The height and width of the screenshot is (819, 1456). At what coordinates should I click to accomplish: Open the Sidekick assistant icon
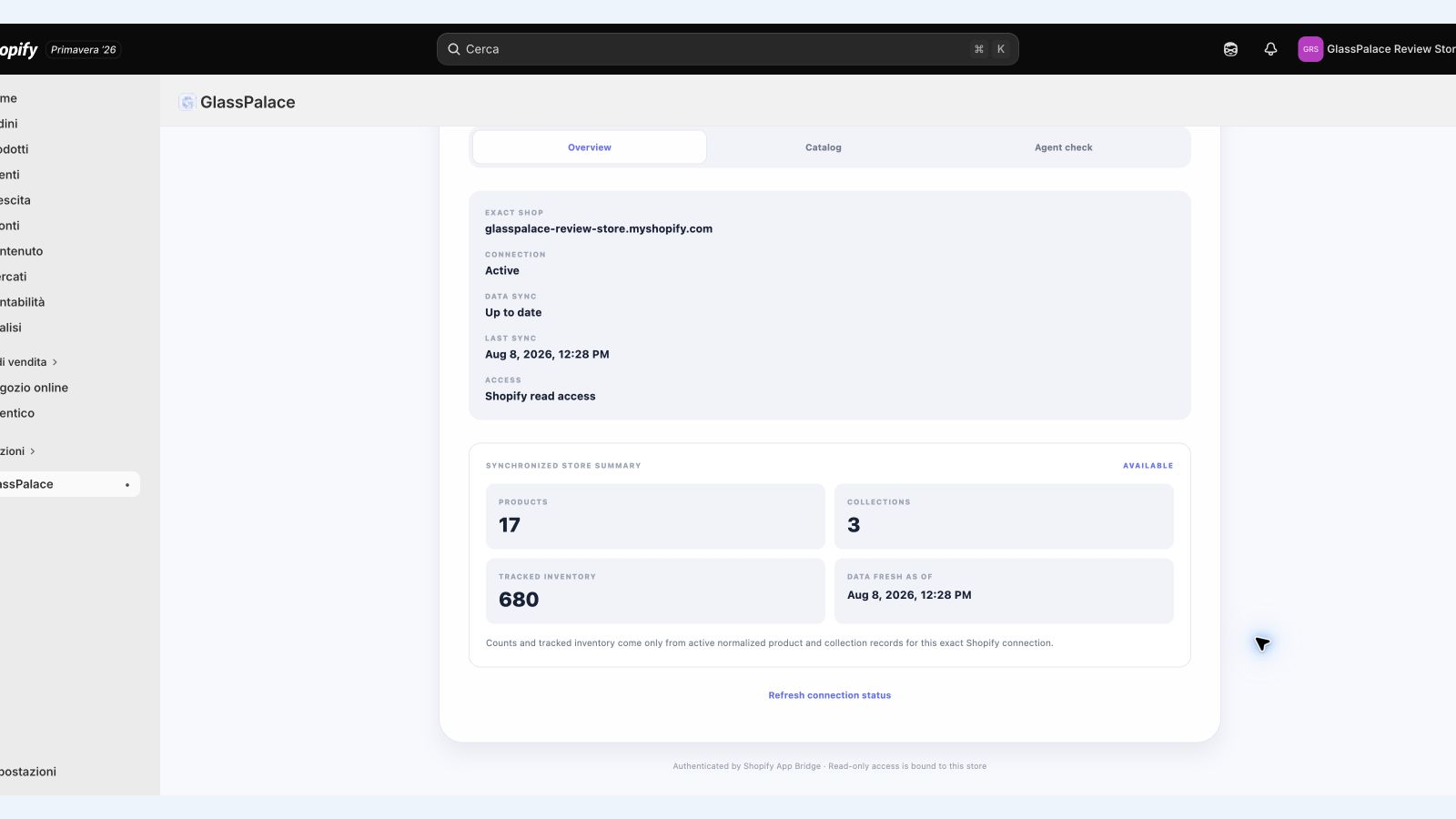point(1230,49)
